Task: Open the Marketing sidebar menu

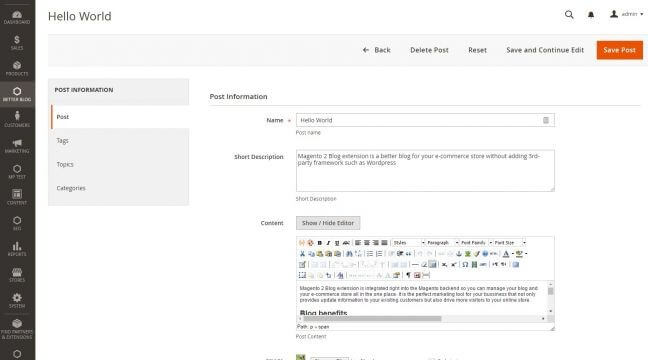Action: (x=17, y=146)
